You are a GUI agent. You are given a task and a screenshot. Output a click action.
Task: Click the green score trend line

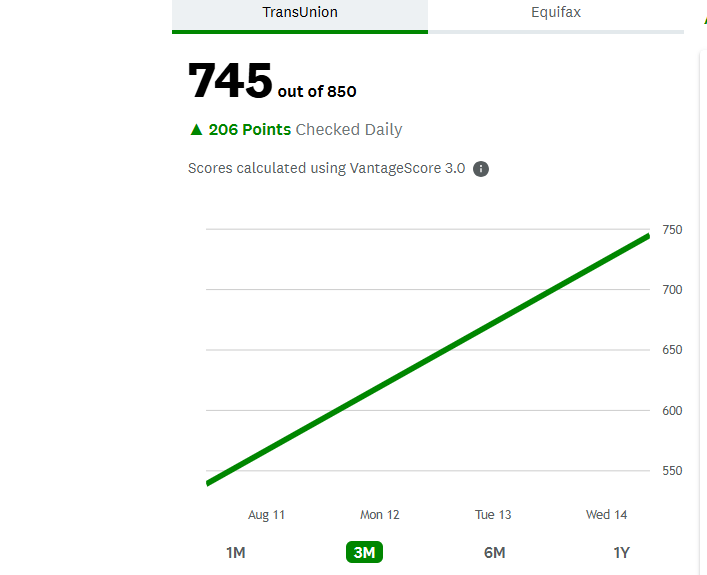[x=428, y=359]
